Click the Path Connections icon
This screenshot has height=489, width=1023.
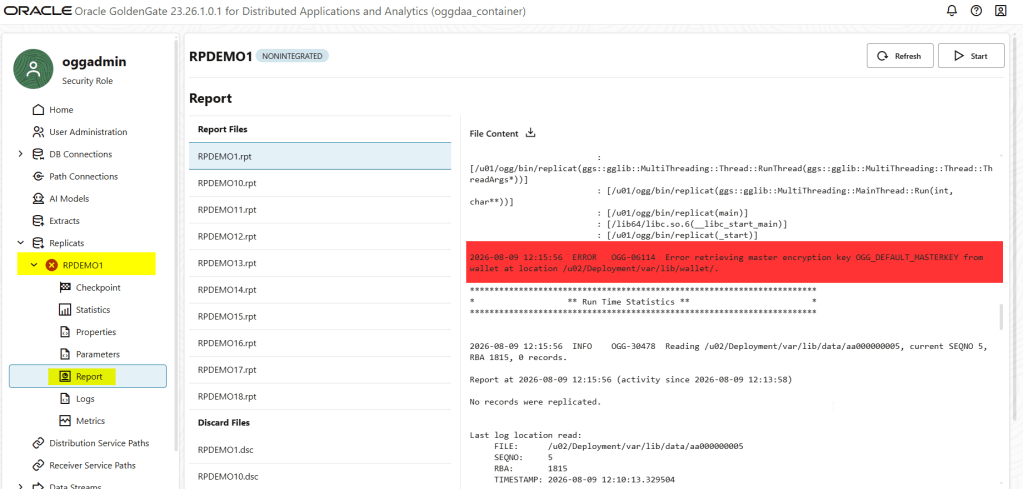coord(38,176)
